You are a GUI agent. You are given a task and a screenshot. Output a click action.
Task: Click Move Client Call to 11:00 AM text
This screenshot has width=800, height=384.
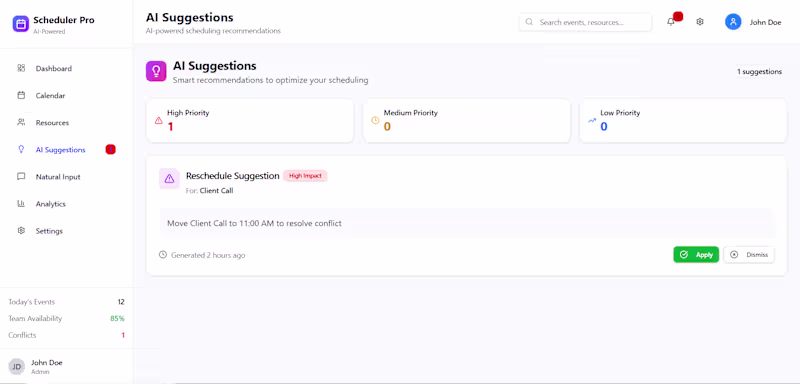254,223
